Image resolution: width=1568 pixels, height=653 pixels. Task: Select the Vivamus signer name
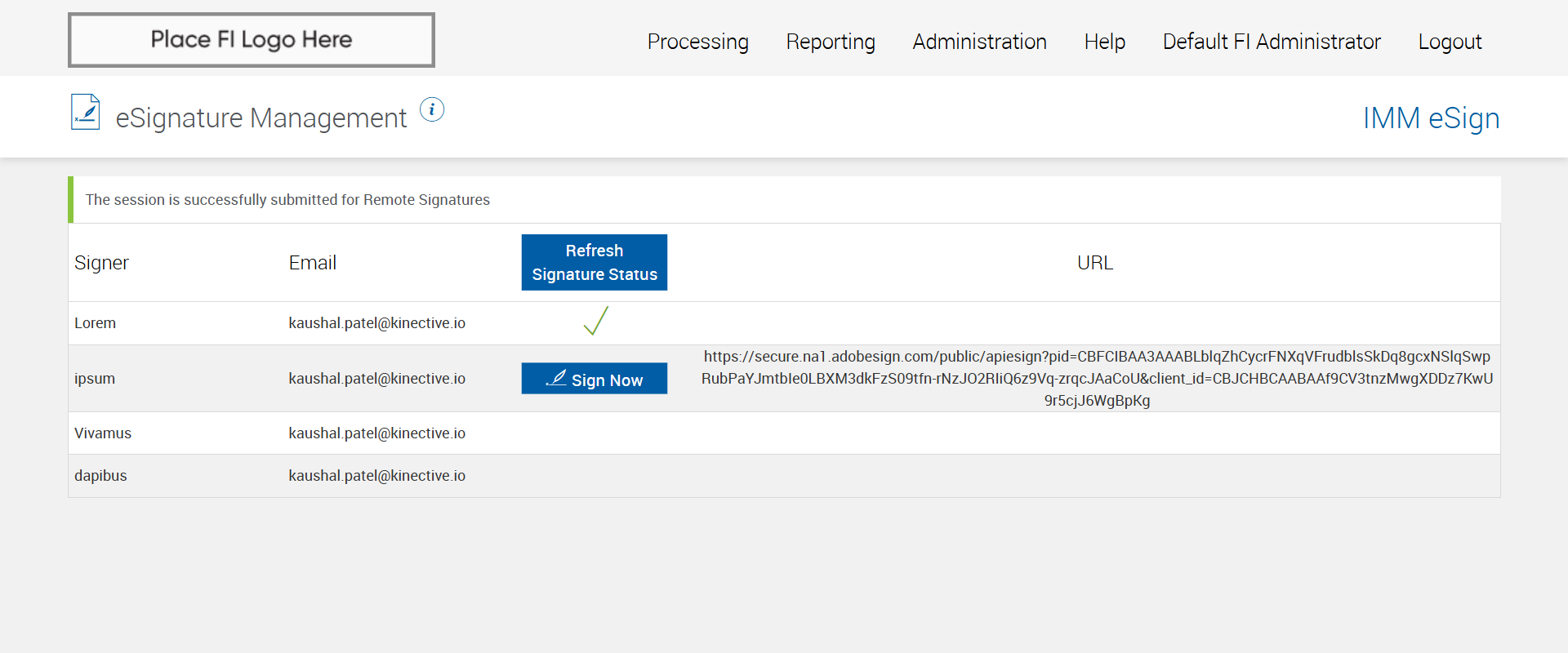point(103,433)
